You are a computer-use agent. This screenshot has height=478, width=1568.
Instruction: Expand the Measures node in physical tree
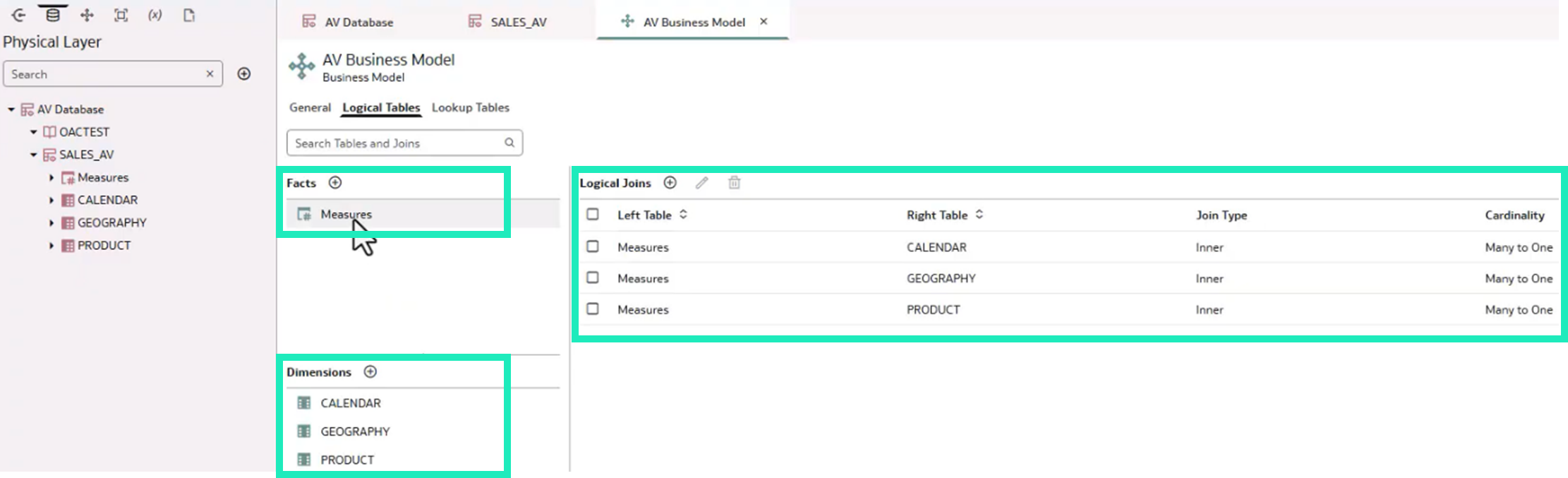52,177
